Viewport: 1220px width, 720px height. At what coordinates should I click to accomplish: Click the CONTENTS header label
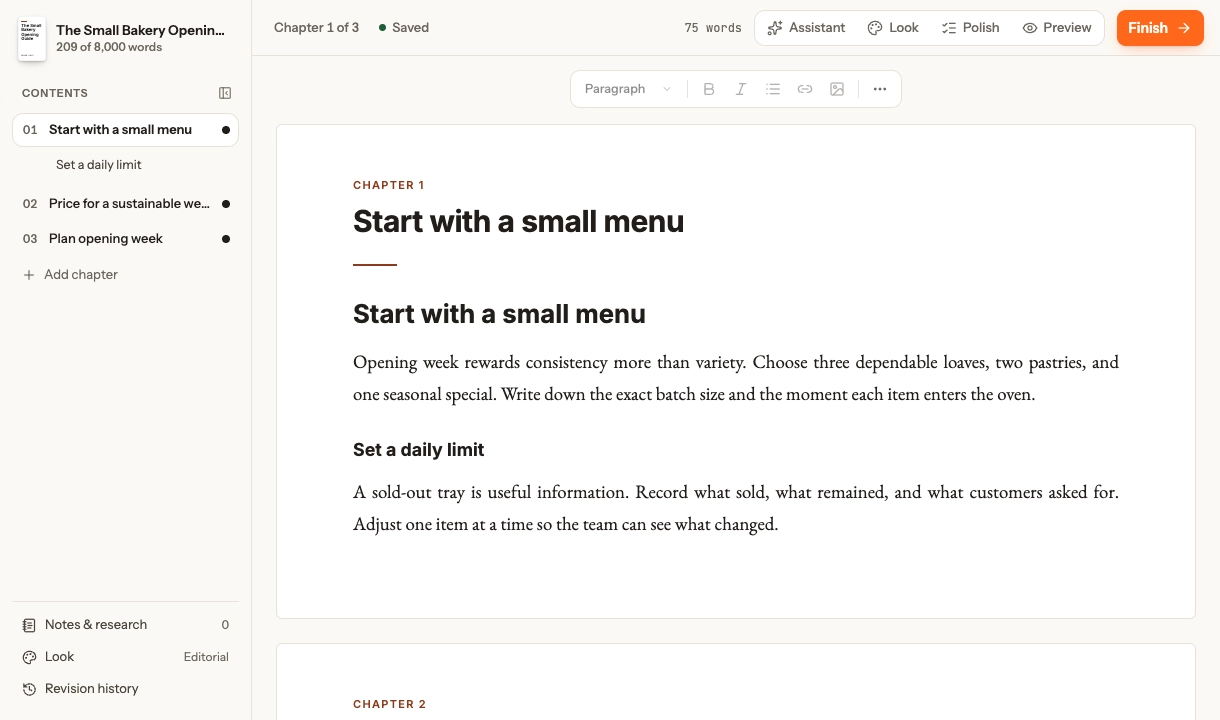(55, 93)
